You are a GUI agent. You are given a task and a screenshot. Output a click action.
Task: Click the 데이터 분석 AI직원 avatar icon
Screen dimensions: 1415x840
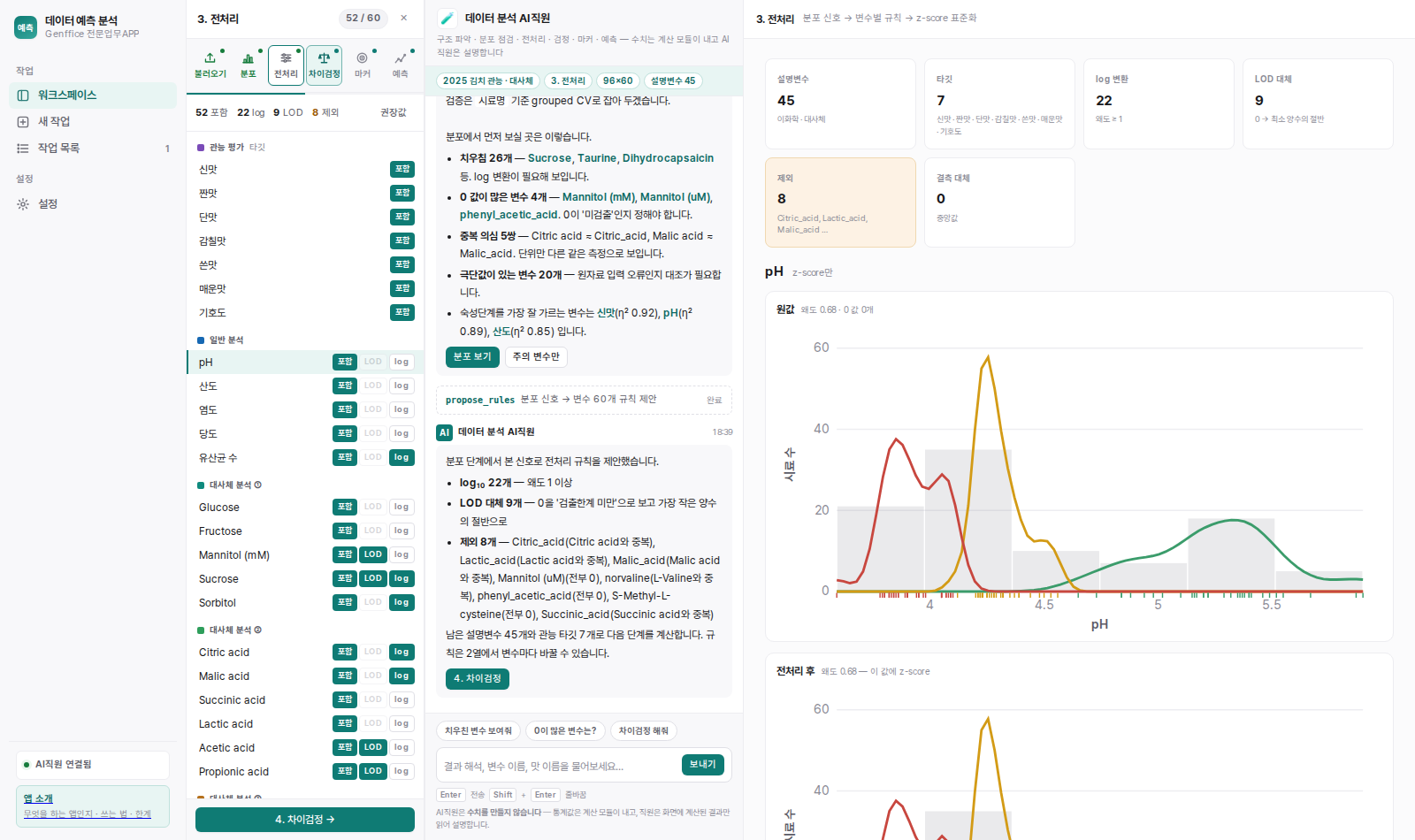click(447, 18)
